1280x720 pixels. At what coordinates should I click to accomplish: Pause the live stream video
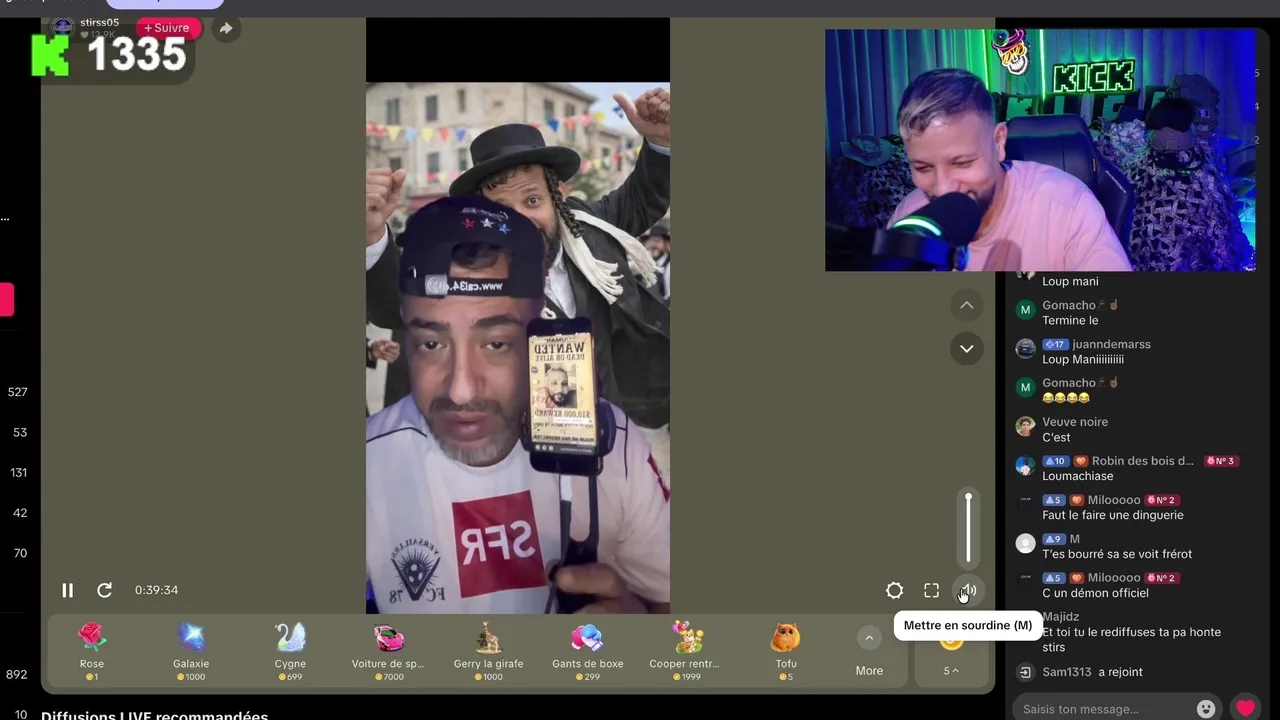[x=67, y=590]
